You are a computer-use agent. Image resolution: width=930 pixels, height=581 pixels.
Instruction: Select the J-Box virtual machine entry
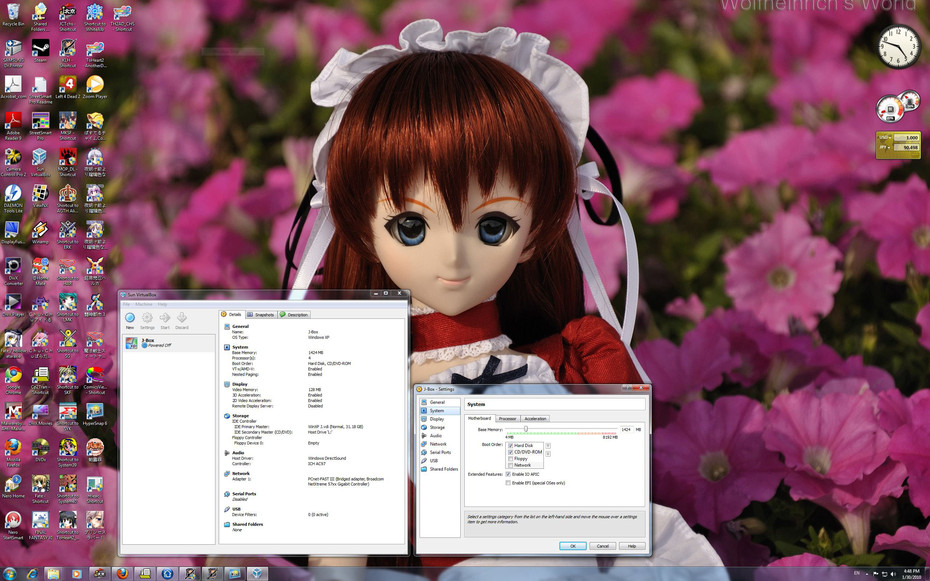pos(147,343)
